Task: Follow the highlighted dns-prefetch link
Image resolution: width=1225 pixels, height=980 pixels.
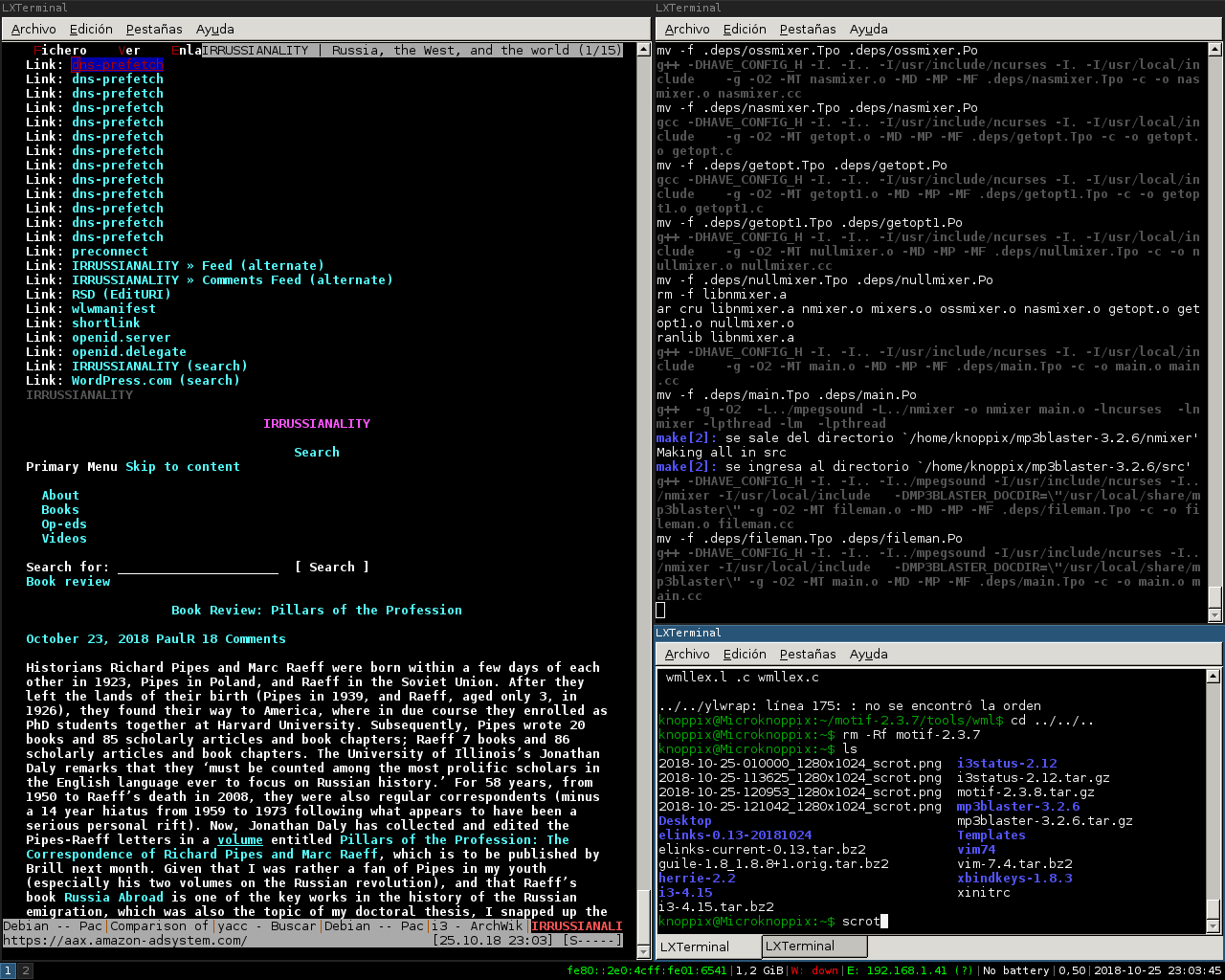Action: [118, 64]
